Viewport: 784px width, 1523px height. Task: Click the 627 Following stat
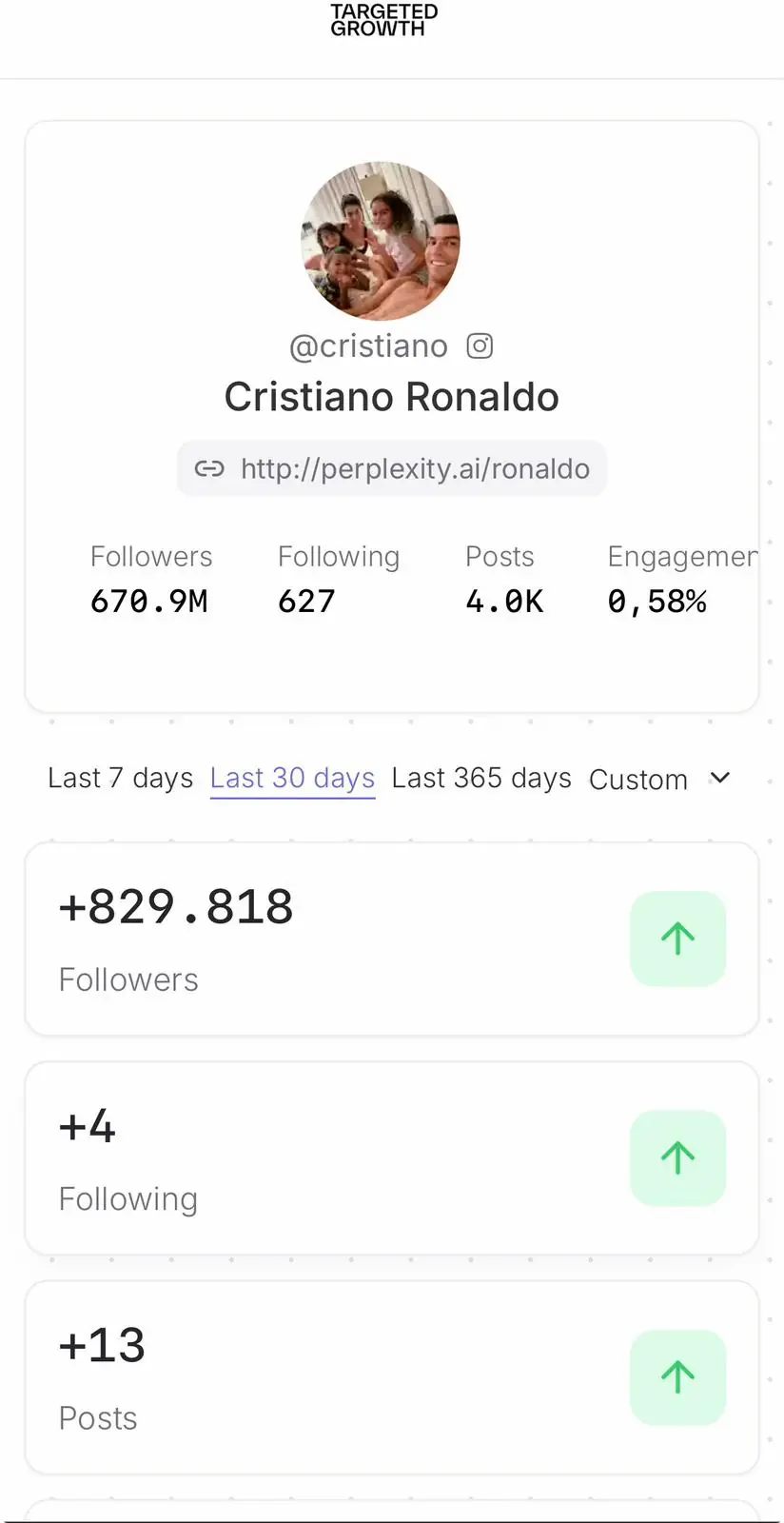306,601
